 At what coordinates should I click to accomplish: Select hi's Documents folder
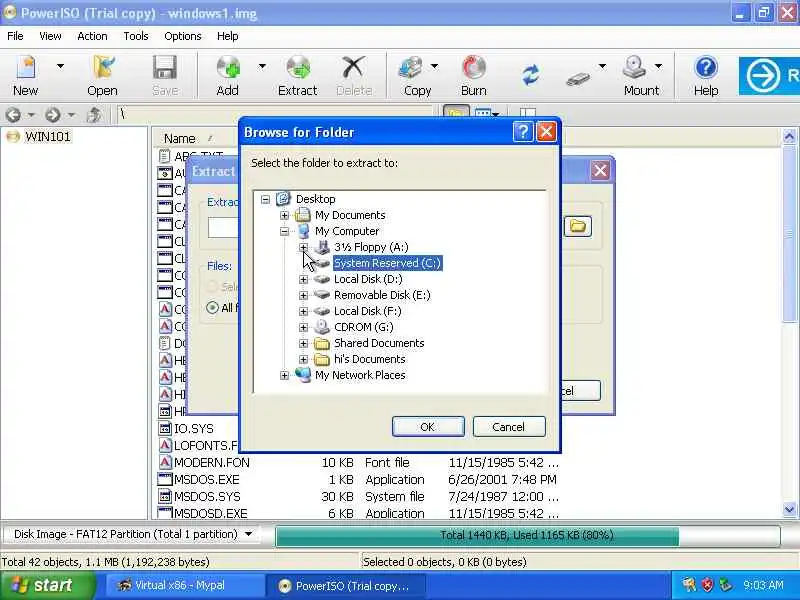[x=369, y=359]
